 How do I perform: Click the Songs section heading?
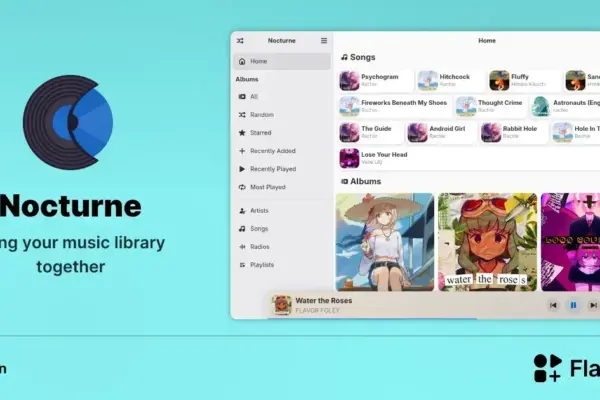358,57
